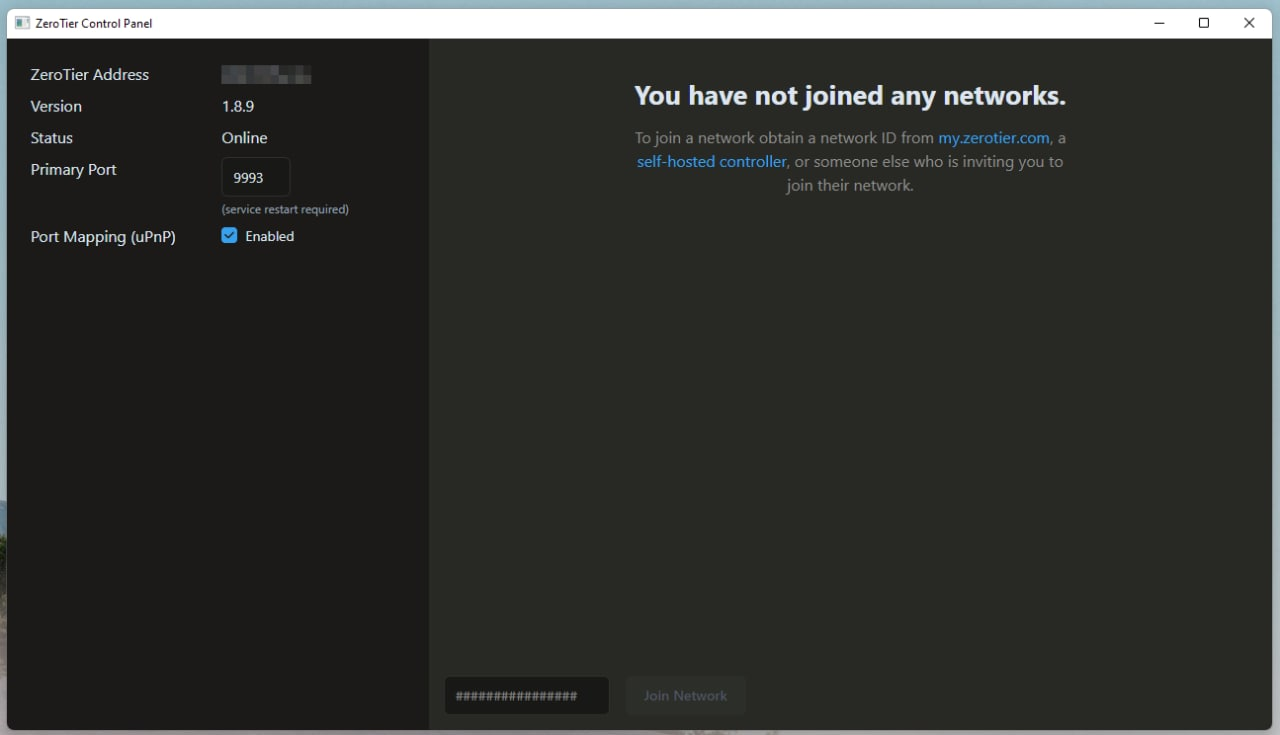
Task: Click the 'ZeroTier Control Panel' title bar text
Action: tap(95, 23)
